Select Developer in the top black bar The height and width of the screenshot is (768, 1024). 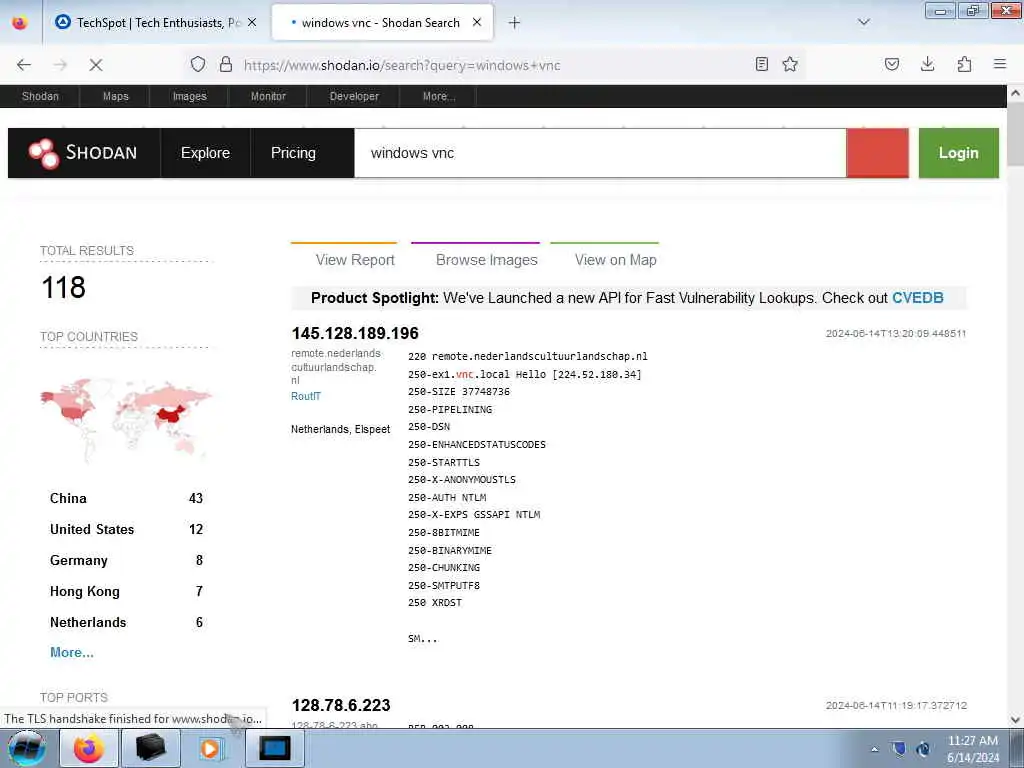[x=354, y=96]
